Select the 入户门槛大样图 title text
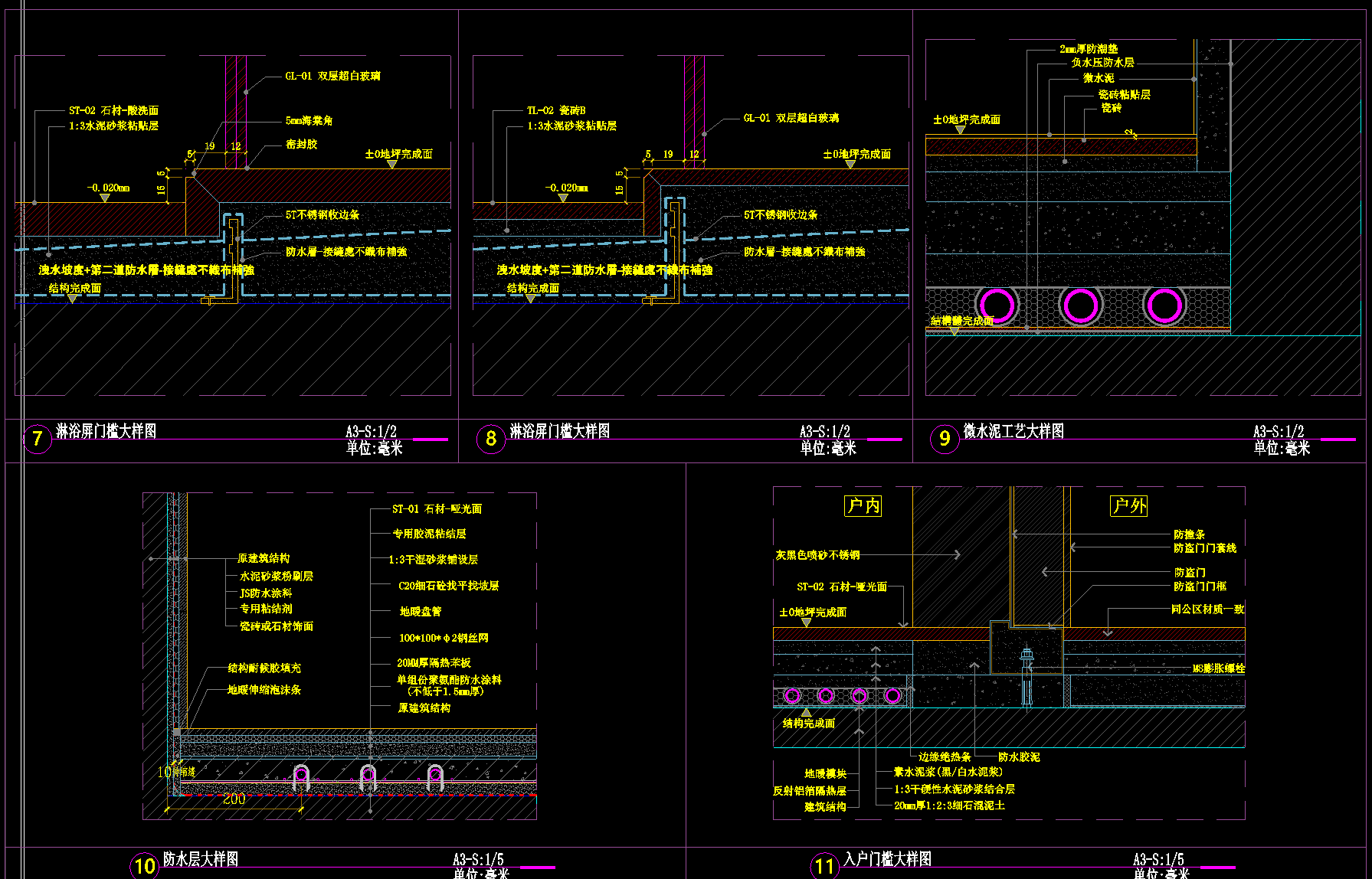This screenshot has height=879, width=1372. coord(888,859)
